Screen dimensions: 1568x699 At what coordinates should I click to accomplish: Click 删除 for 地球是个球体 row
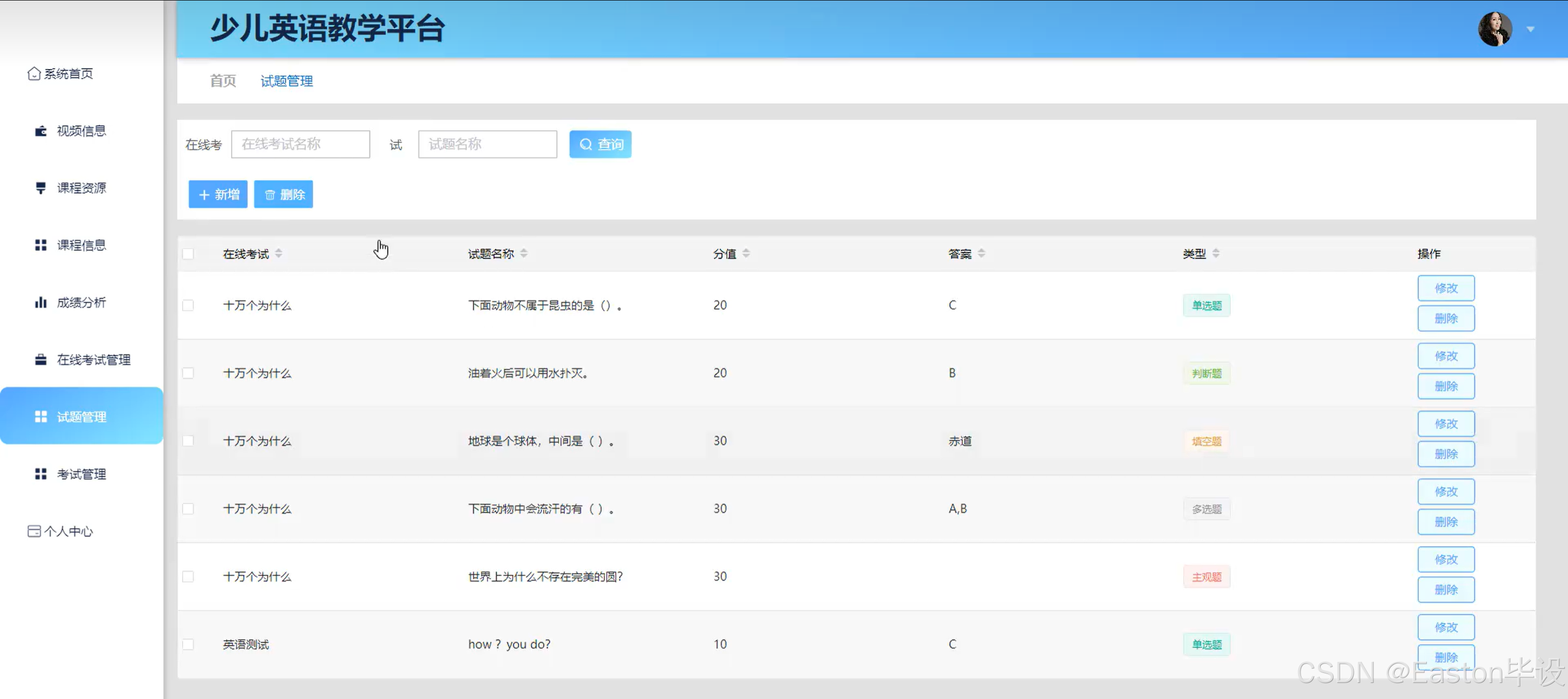pos(1446,454)
